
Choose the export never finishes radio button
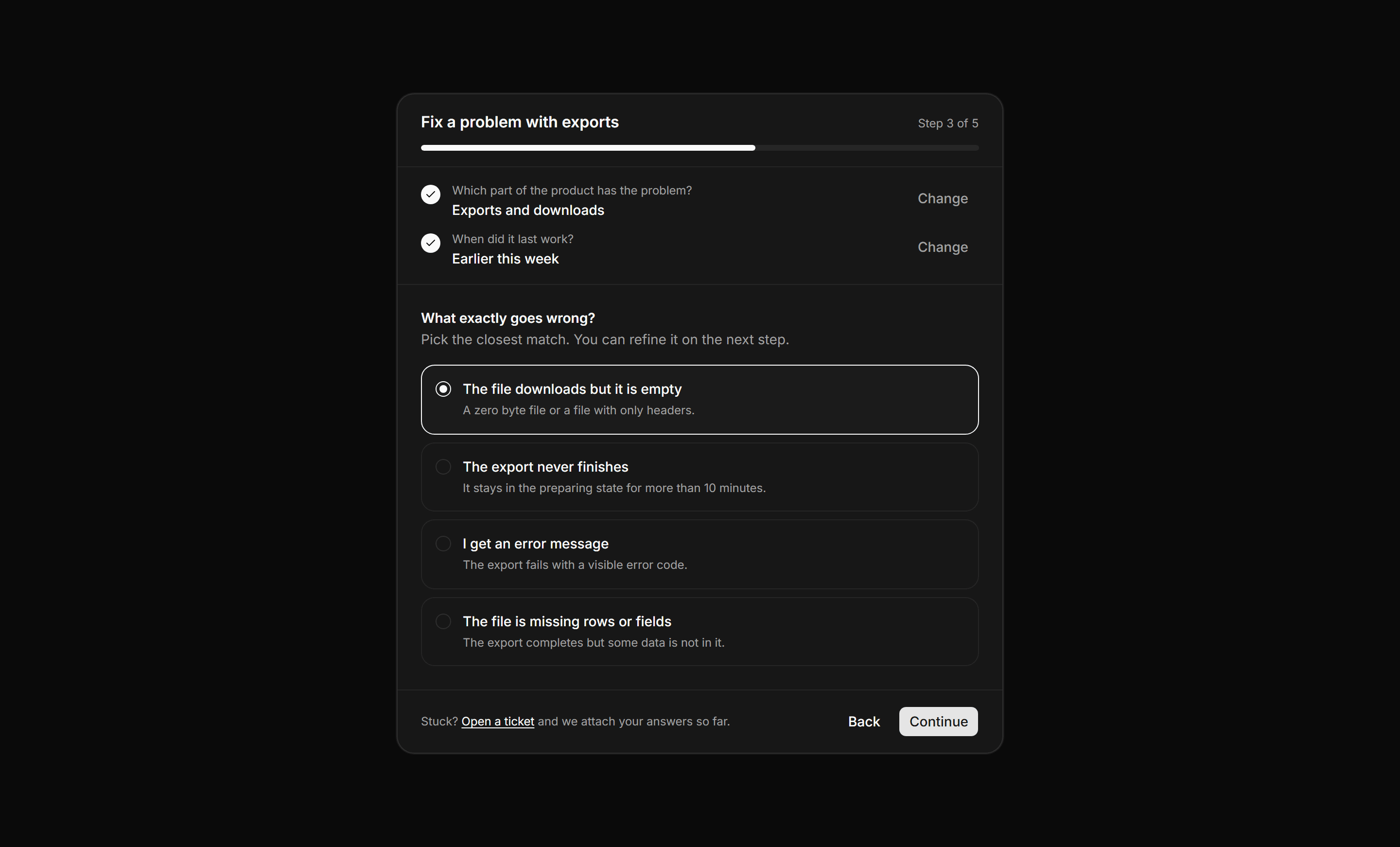pyautogui.click(x=443, y=467)
